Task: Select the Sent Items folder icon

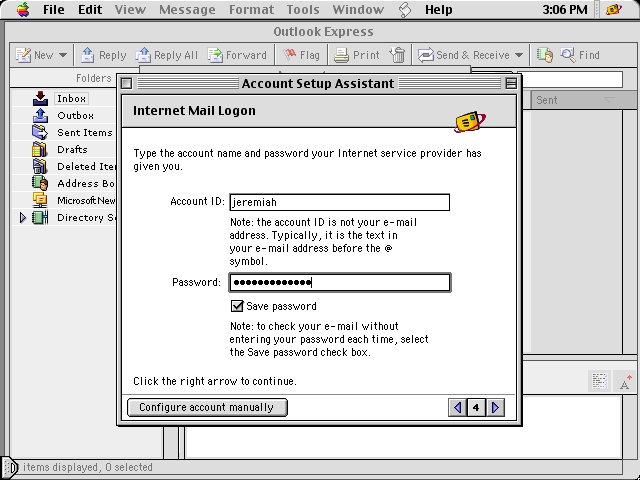Action: tap(40, 132)
